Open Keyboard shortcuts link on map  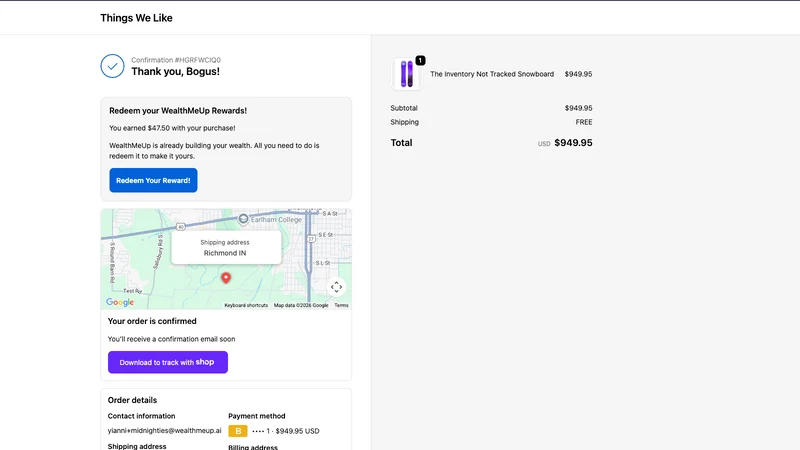[246, 305]
